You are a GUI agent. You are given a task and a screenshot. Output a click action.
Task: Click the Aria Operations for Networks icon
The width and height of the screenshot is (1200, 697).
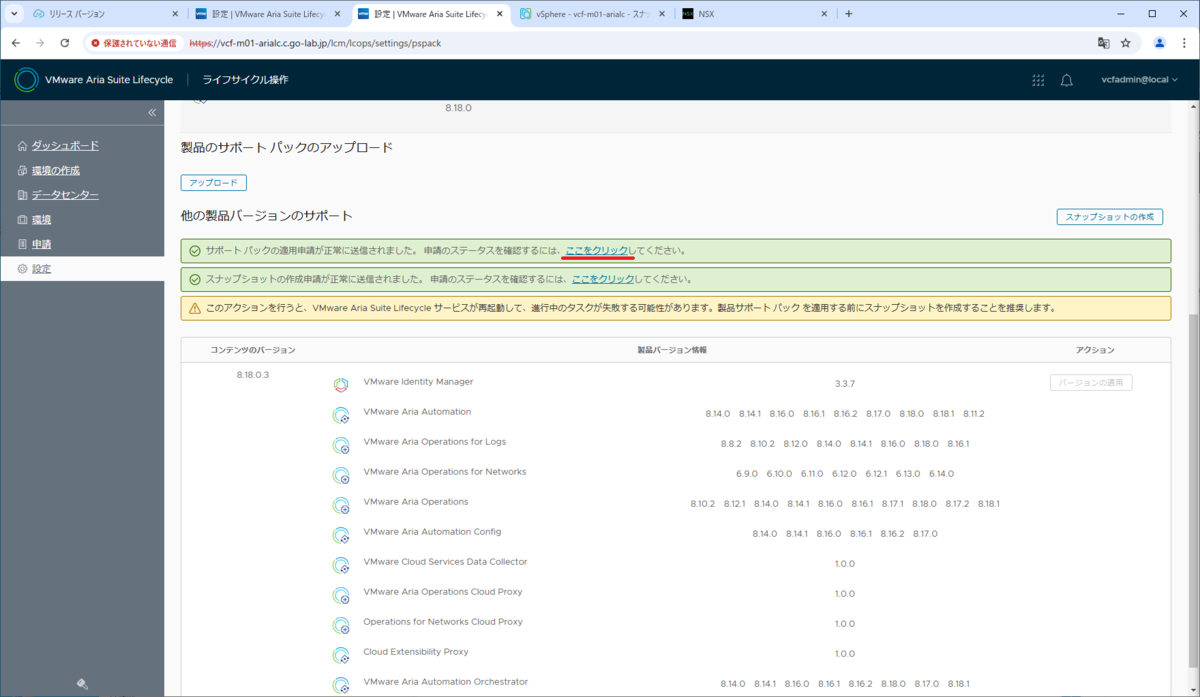[341, 475]
